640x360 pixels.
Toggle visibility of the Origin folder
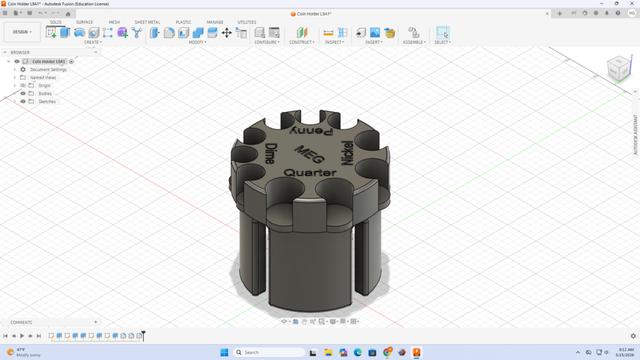(x=23, y=85)
